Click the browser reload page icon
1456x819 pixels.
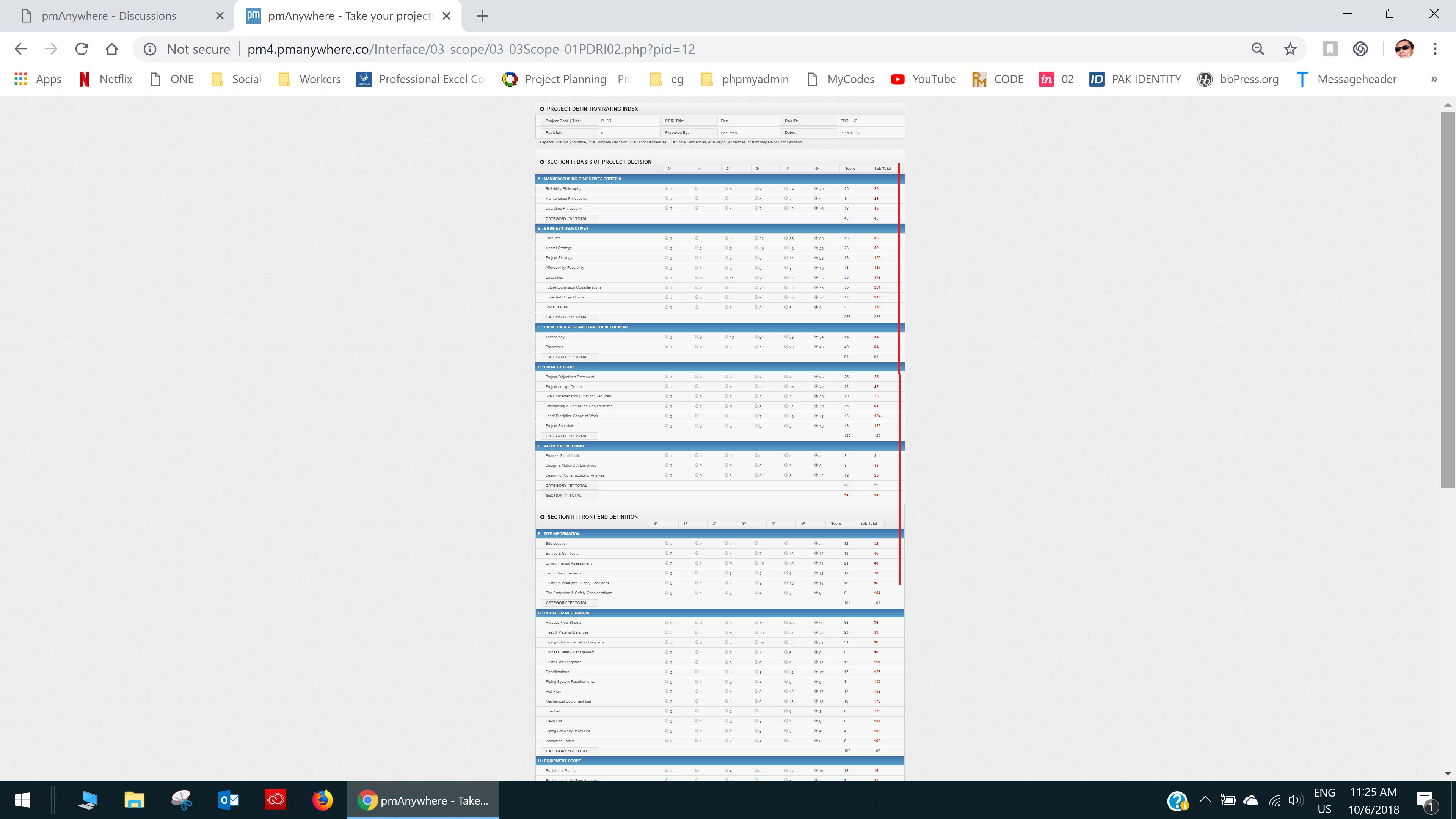tap(82, 49)
